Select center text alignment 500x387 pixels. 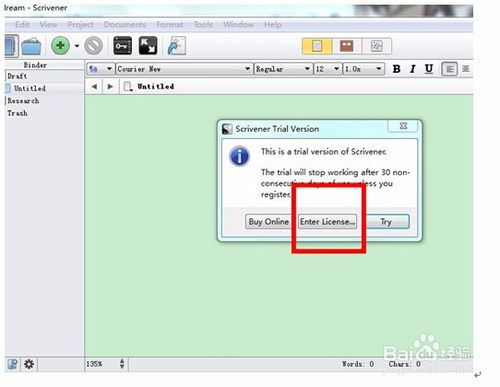[x=466, y=69]
